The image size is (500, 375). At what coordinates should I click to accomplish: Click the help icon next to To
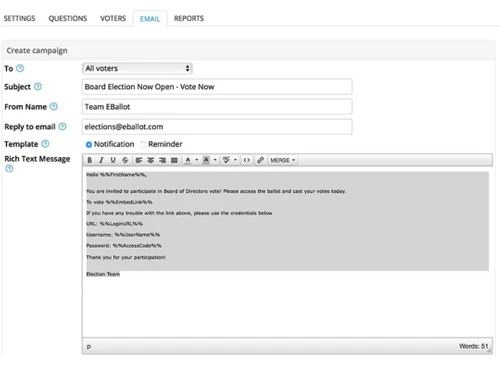pos(20,68)
